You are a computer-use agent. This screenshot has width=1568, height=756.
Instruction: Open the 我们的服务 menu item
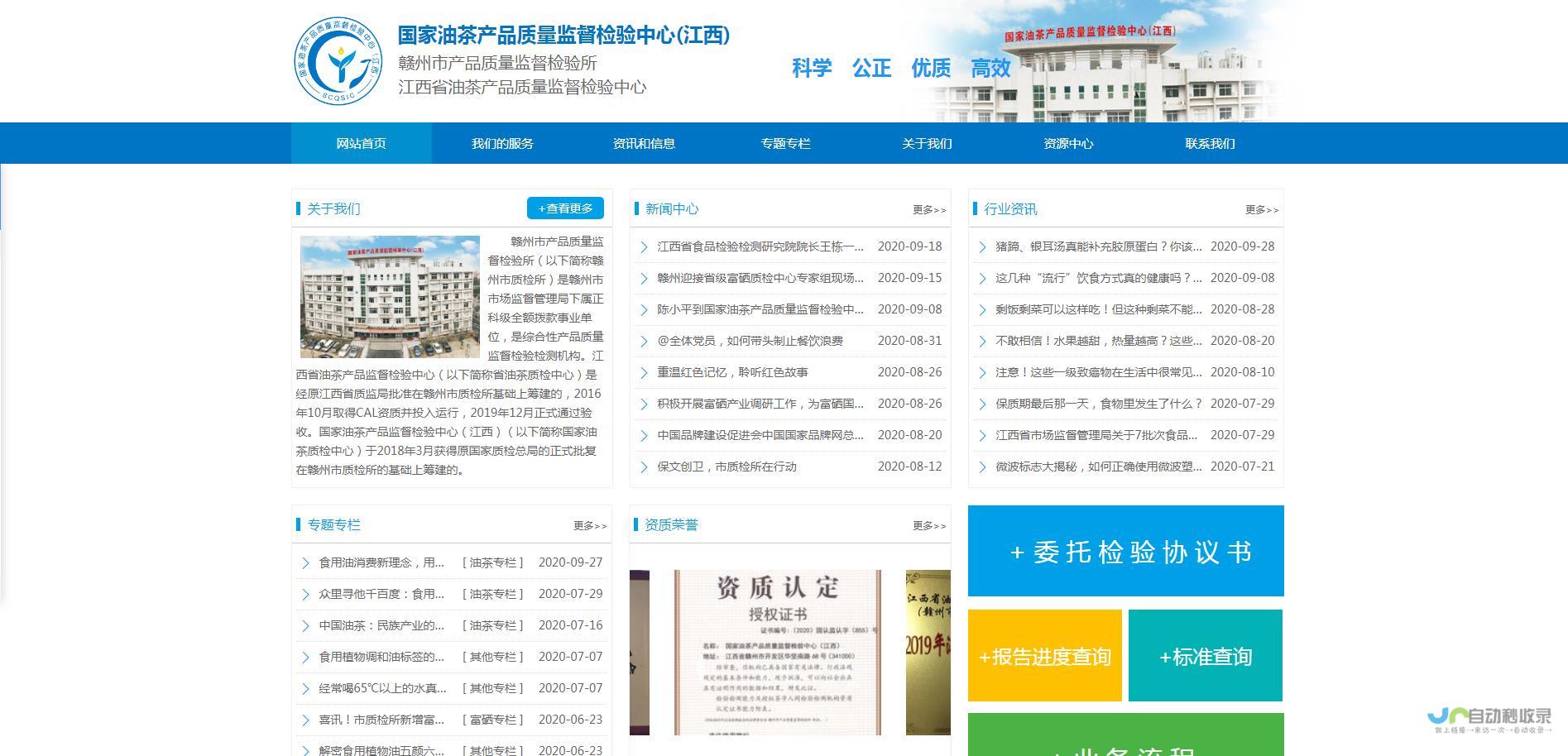[502, 143]
